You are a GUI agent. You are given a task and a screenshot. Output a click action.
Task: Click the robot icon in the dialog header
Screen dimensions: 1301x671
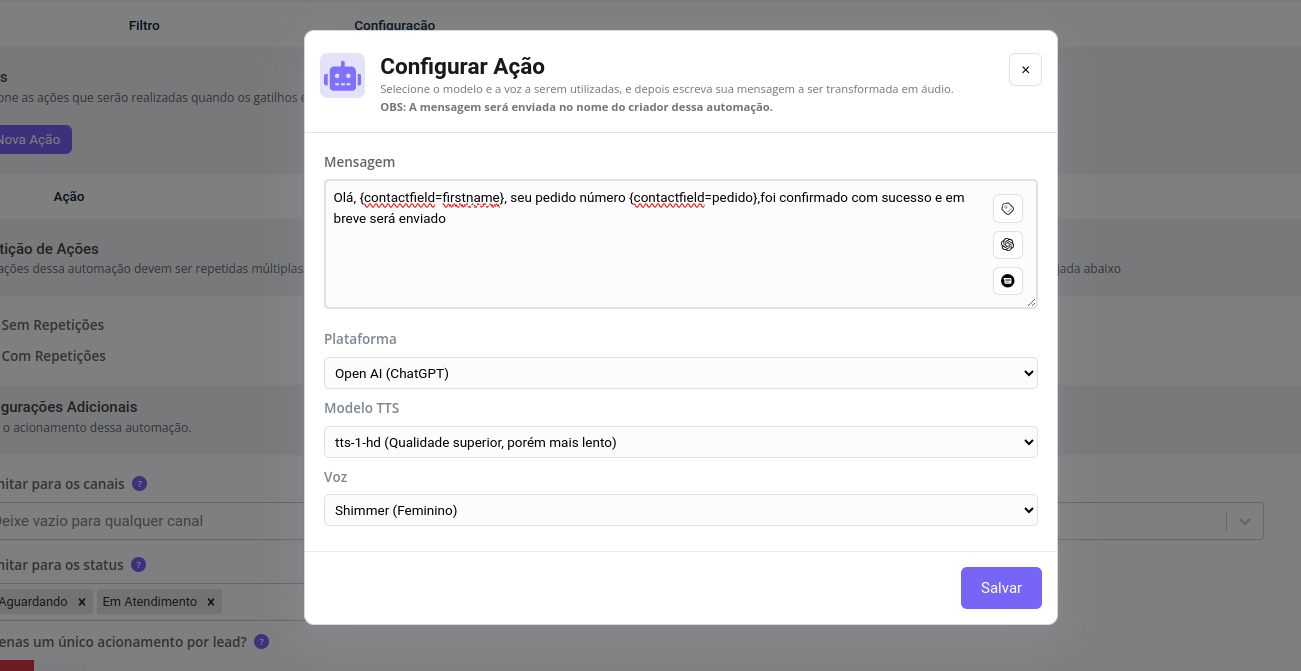coord(342,76)
